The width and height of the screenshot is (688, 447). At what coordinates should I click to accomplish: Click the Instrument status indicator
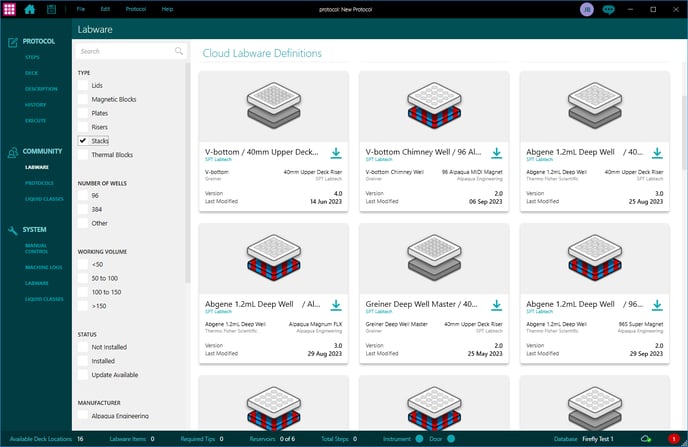point(419,439)
